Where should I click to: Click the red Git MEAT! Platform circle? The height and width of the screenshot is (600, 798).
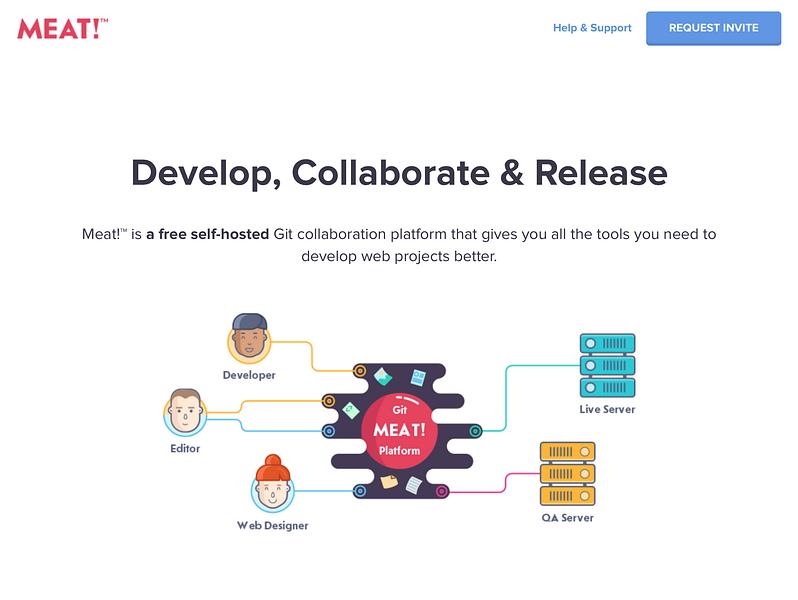point(400,431)
